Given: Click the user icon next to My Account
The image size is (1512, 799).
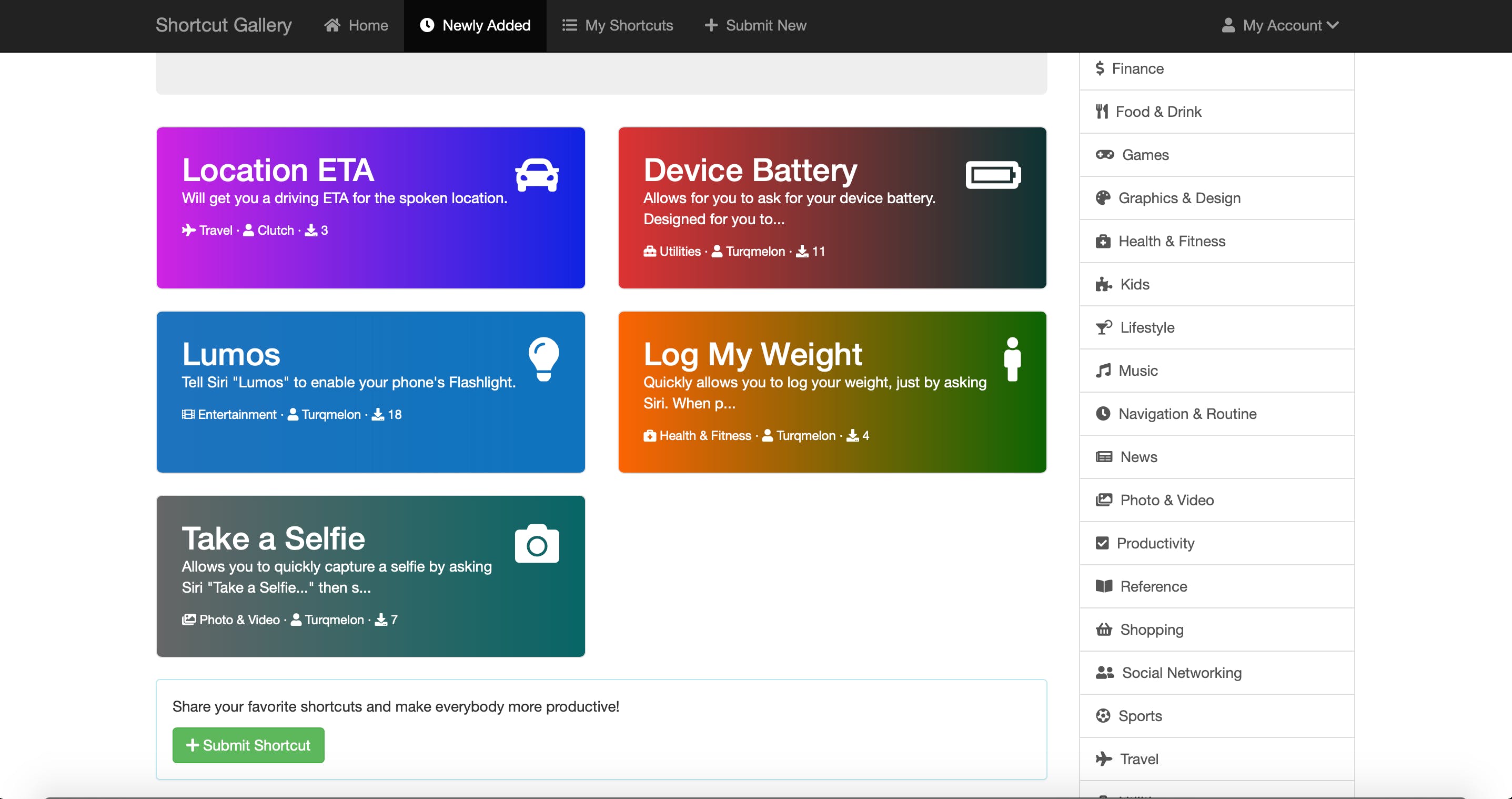Looking at the screenshot, I should click(x=1228, y=25).
